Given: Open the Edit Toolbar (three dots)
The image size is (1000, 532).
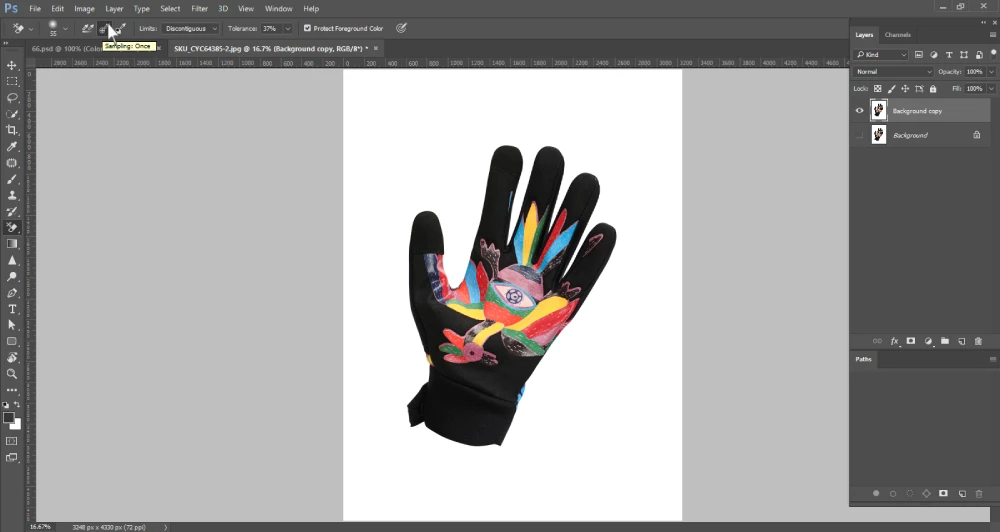Looking at the screenshot, I should point(11,390).
